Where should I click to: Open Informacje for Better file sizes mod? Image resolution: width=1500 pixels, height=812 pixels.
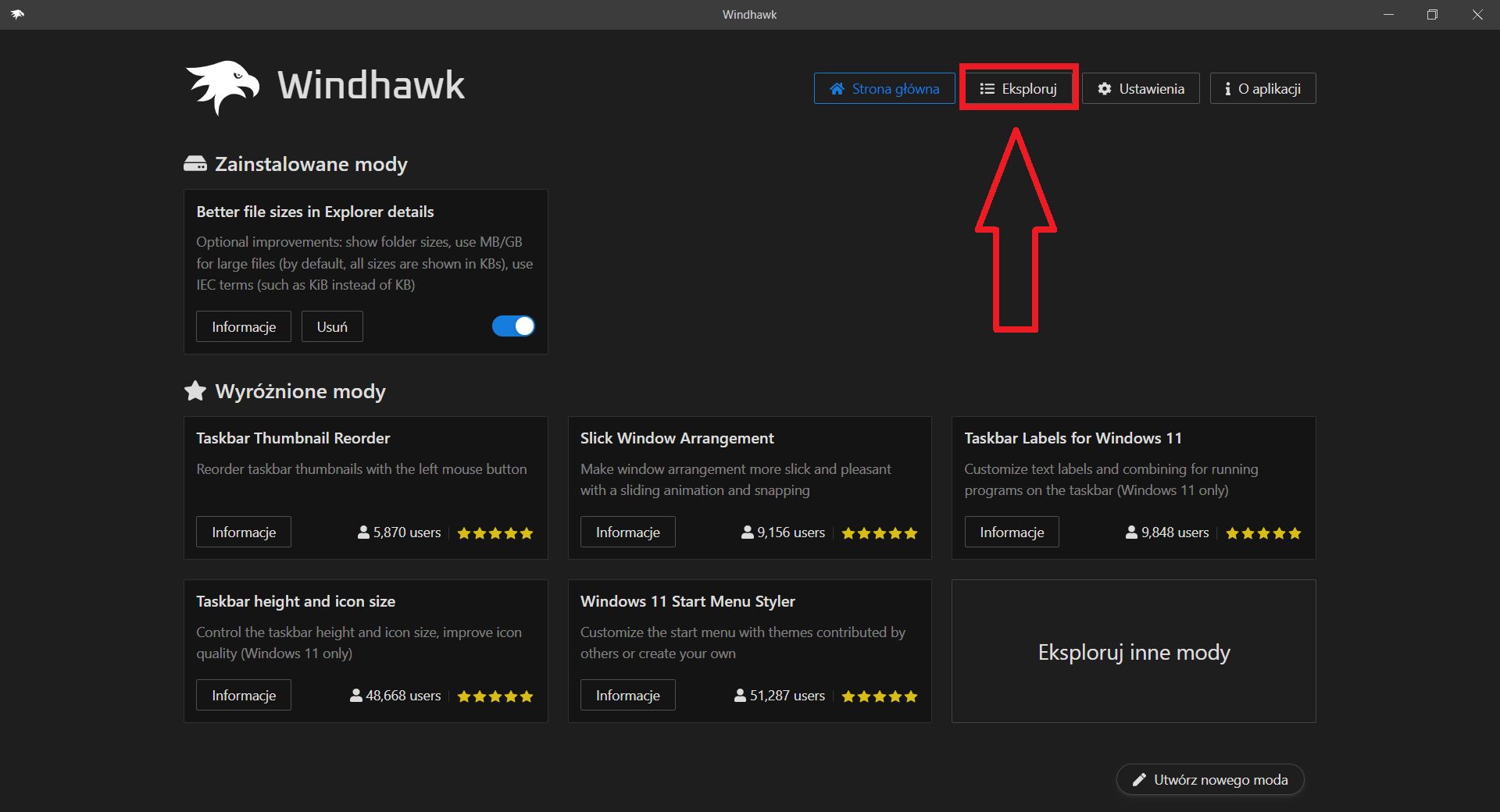pos(244,327)
